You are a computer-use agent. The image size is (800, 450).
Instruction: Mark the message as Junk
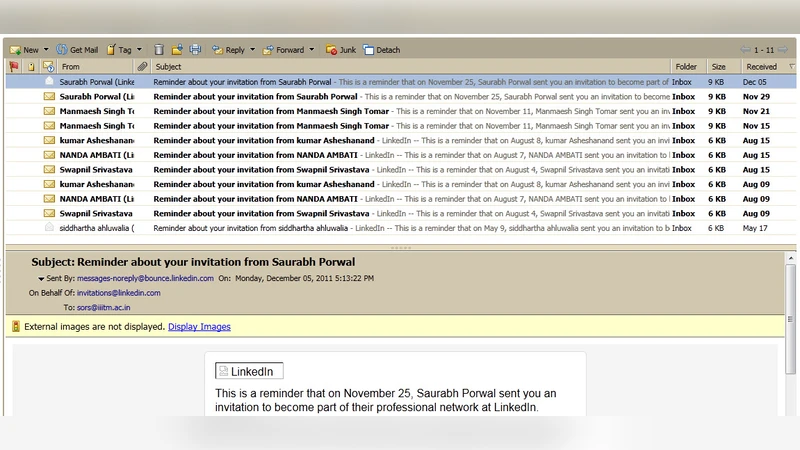[x=341, y=50]
